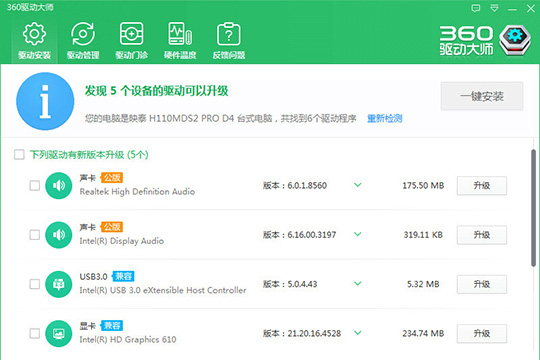Click the 234.74 MB size text

[423, 333]
